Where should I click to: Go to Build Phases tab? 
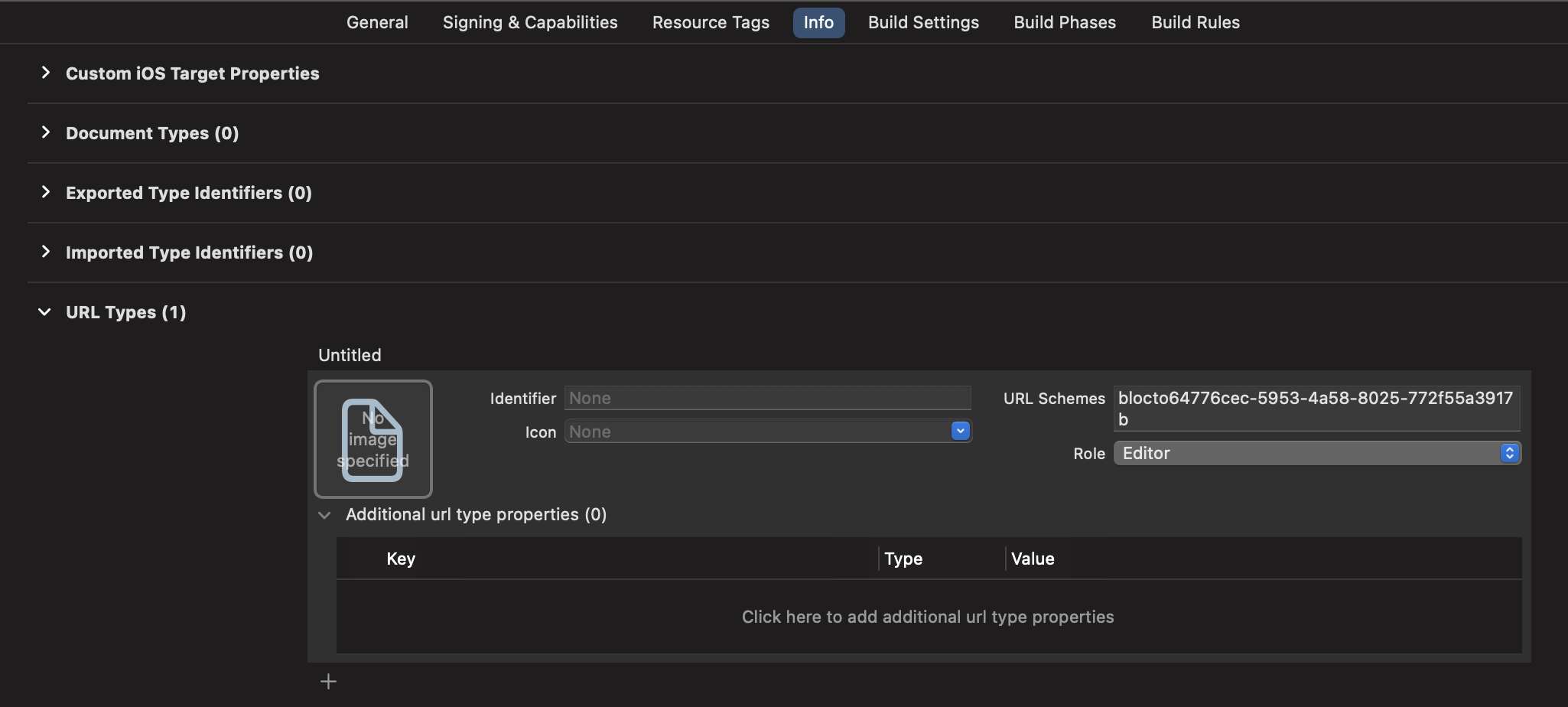click(1065, 22)
